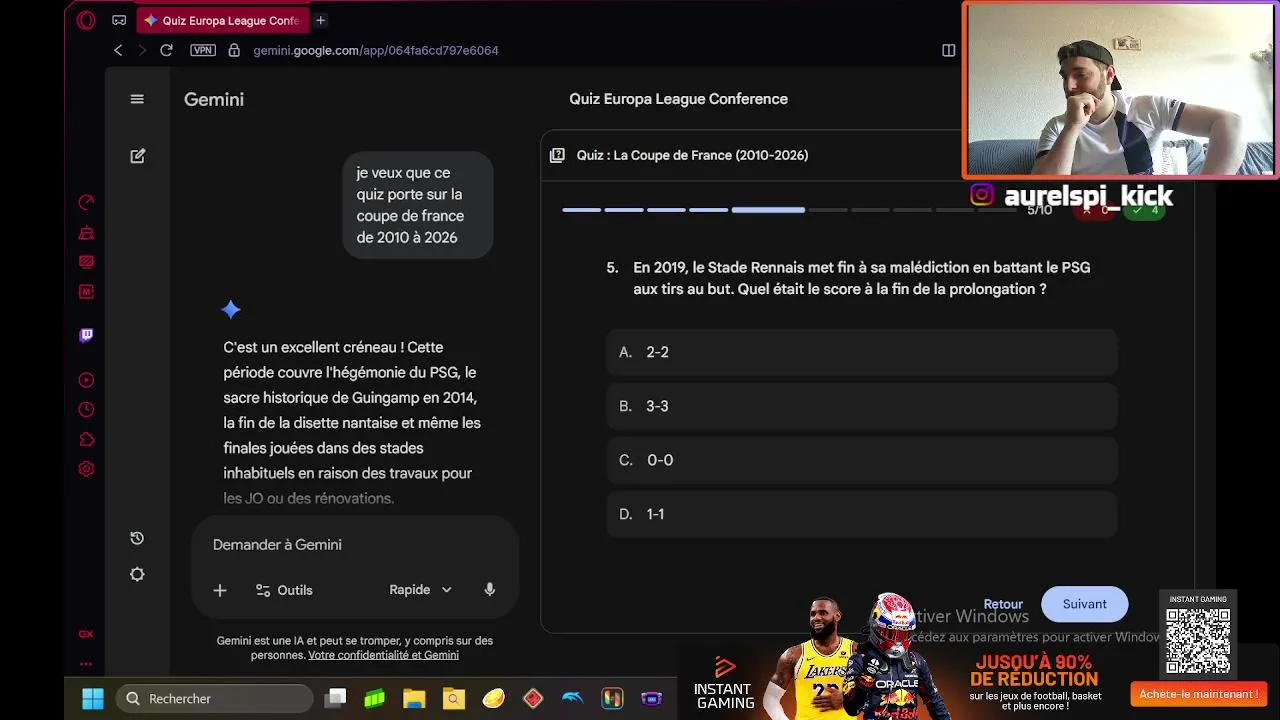
Task: Select answer B. 3-3
Action: [x=861, y=406]
